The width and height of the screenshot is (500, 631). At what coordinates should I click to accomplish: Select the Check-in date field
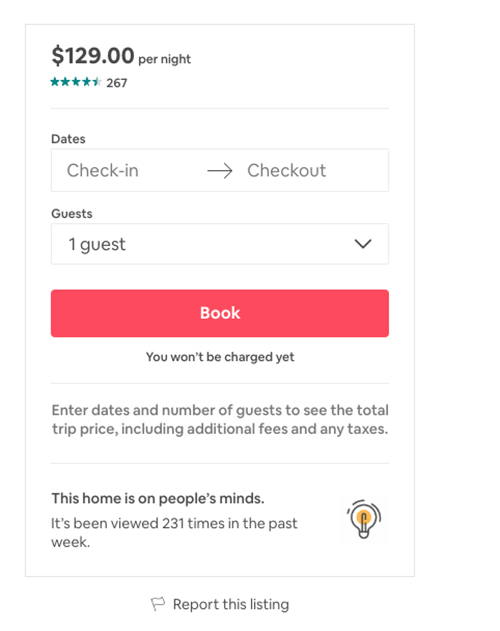pyautogui.click(x=129, y=170)
